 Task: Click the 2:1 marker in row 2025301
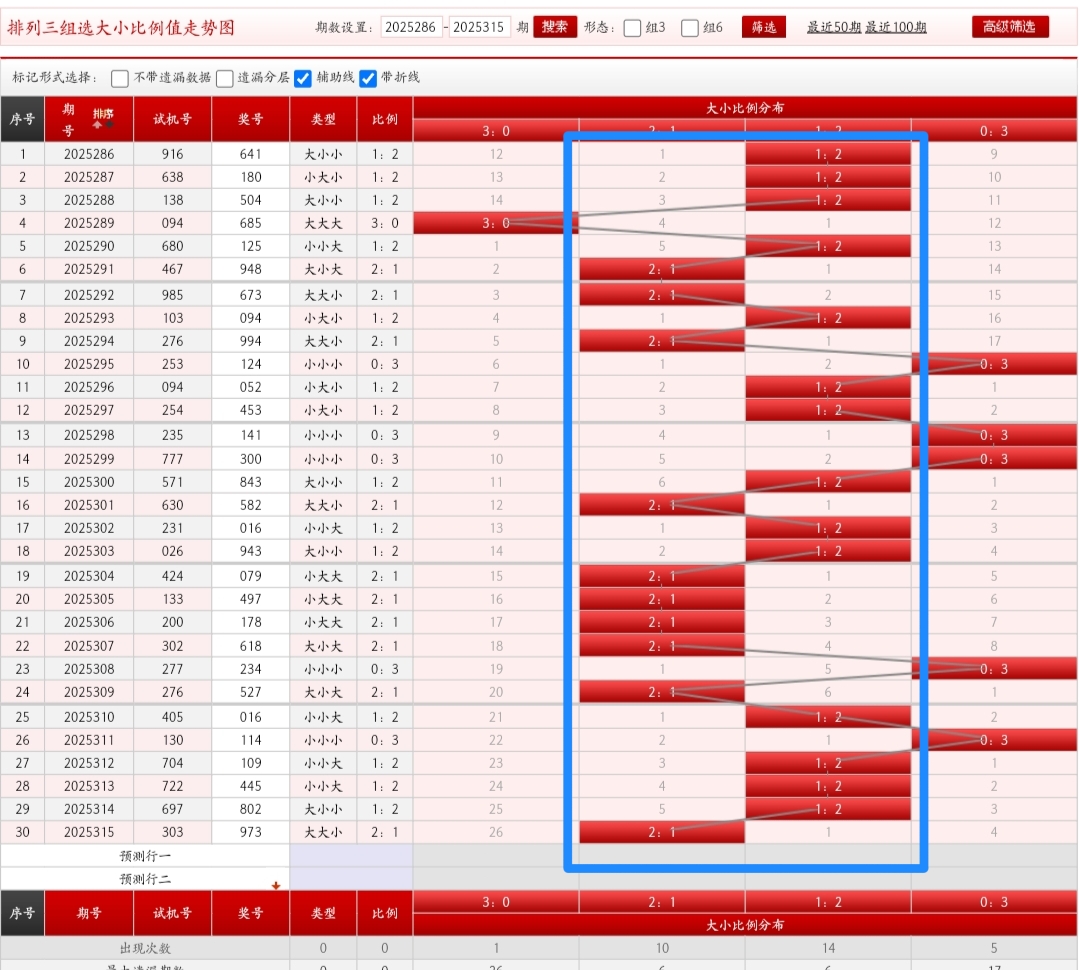[662, 505]
